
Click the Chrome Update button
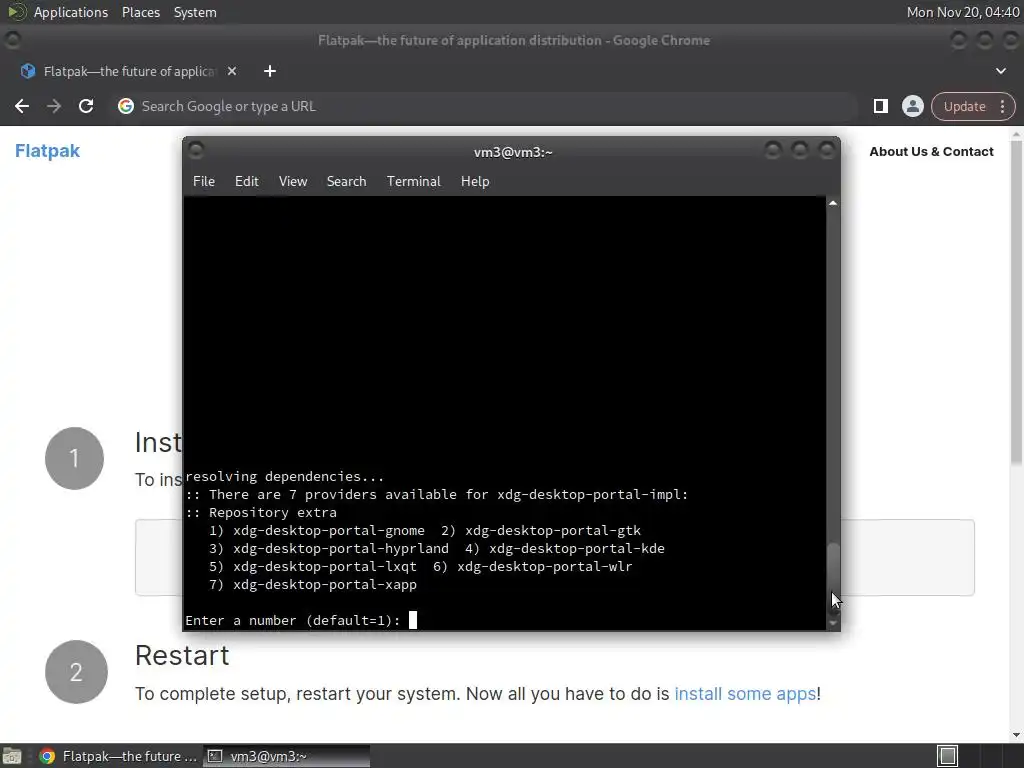pos(965,106)
